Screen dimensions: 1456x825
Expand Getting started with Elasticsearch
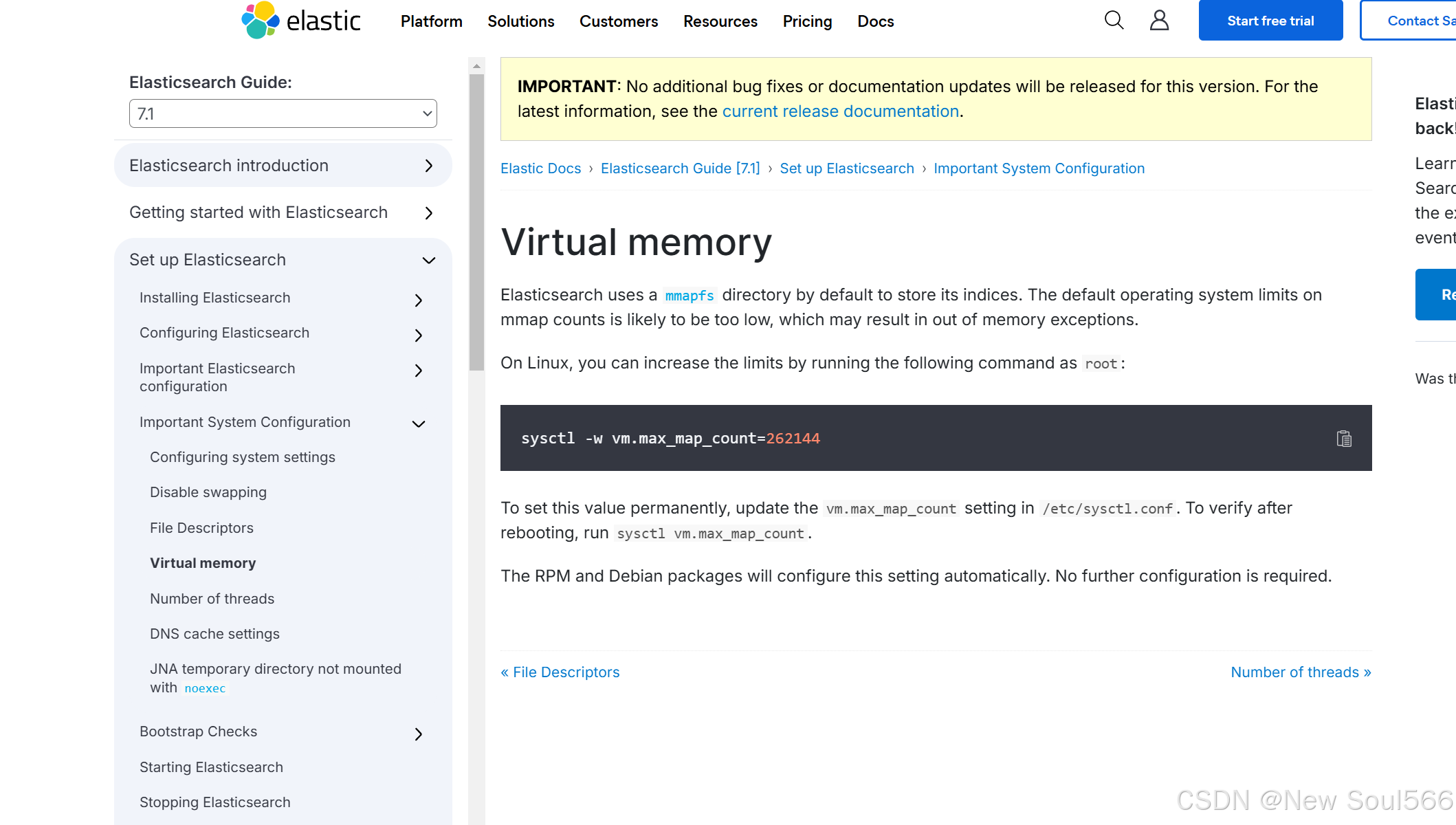pos(428,213)
